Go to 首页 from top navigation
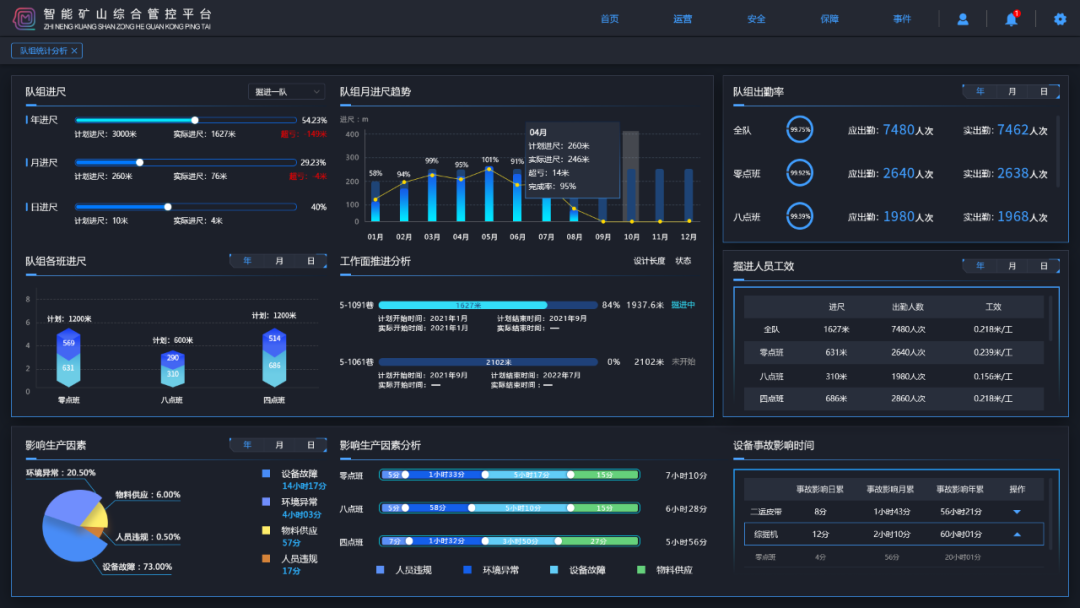The width and height of the screenshot is (1080, 608). click(610, 19)
